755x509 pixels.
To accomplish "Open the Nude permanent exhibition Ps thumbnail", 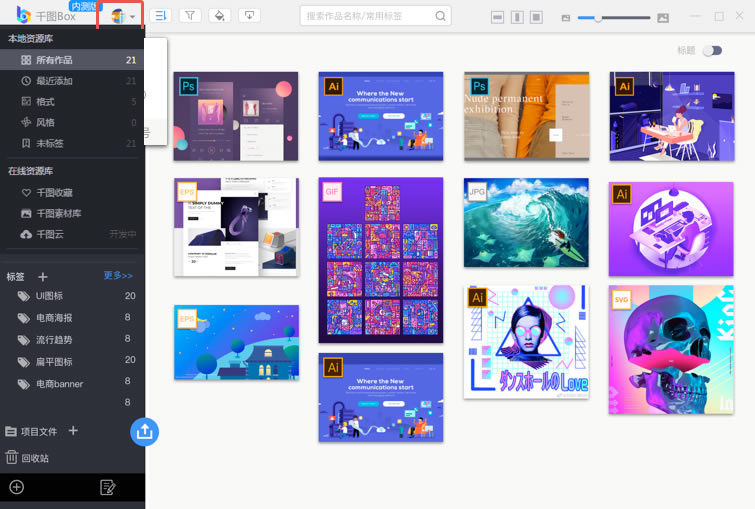I will click(x=526, y=116).
